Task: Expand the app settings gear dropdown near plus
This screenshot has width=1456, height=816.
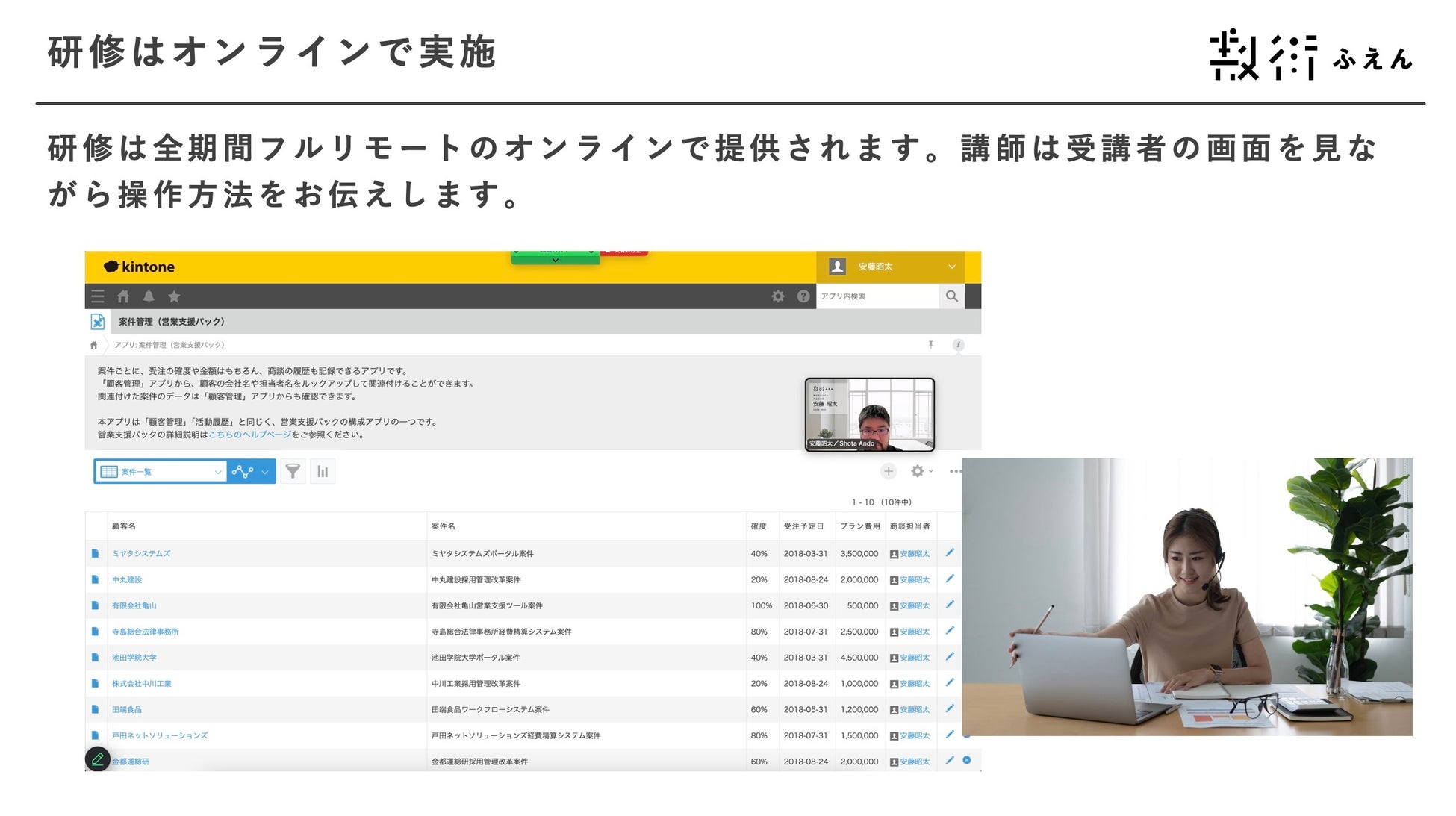Action: click(x=921, y=471)
